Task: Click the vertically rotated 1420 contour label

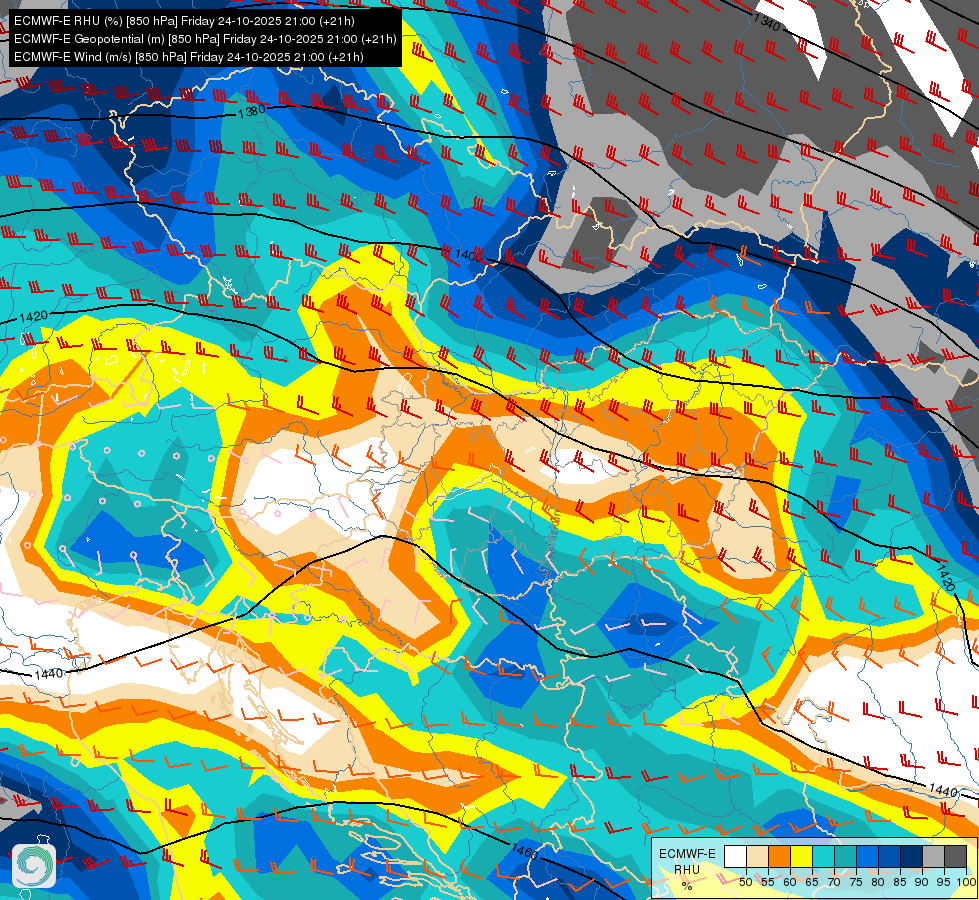Action: (945, 577)
